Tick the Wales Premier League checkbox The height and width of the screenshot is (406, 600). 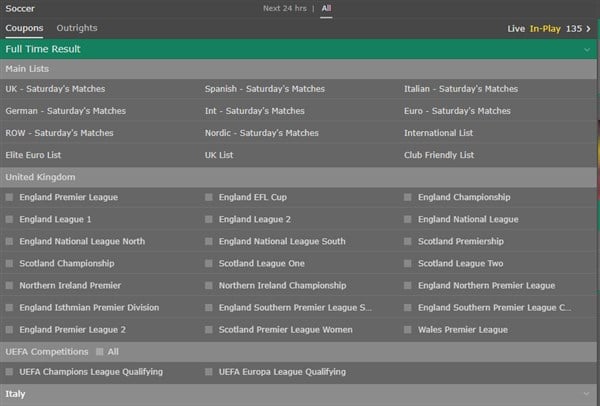point(408,329)
